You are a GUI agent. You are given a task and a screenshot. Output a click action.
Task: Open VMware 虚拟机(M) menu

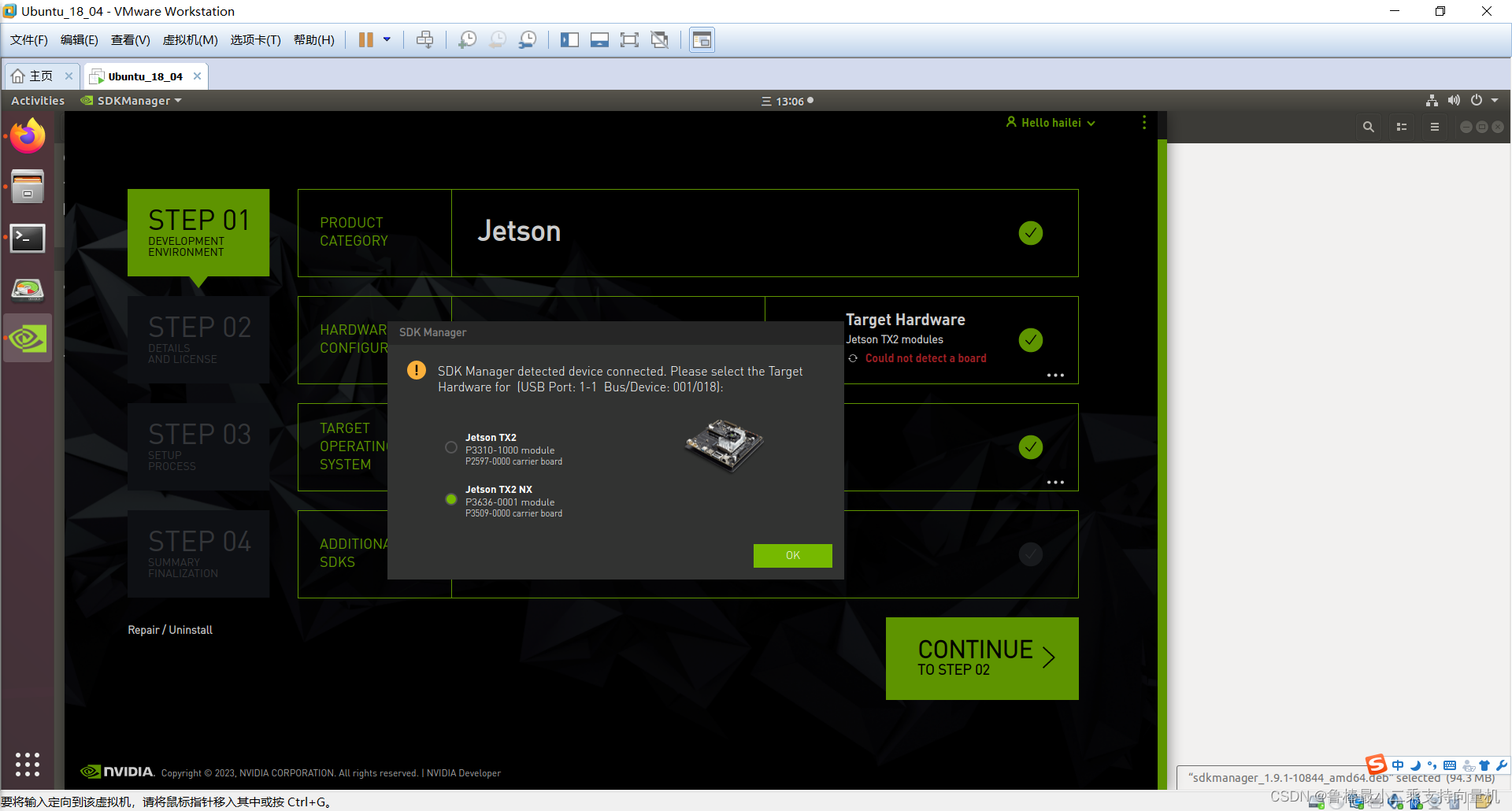tap(190, 40)
